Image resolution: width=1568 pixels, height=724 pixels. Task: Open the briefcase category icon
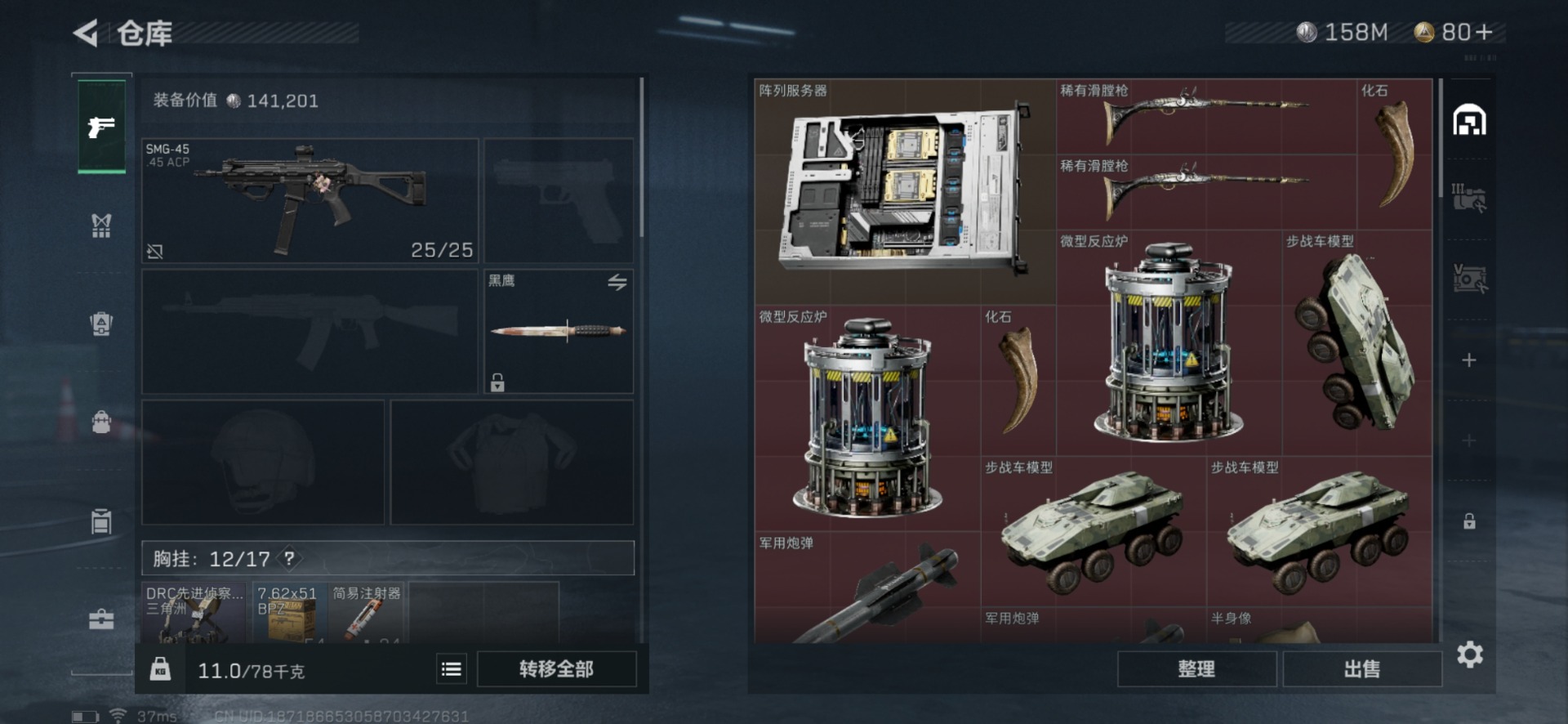coord(101,619)
